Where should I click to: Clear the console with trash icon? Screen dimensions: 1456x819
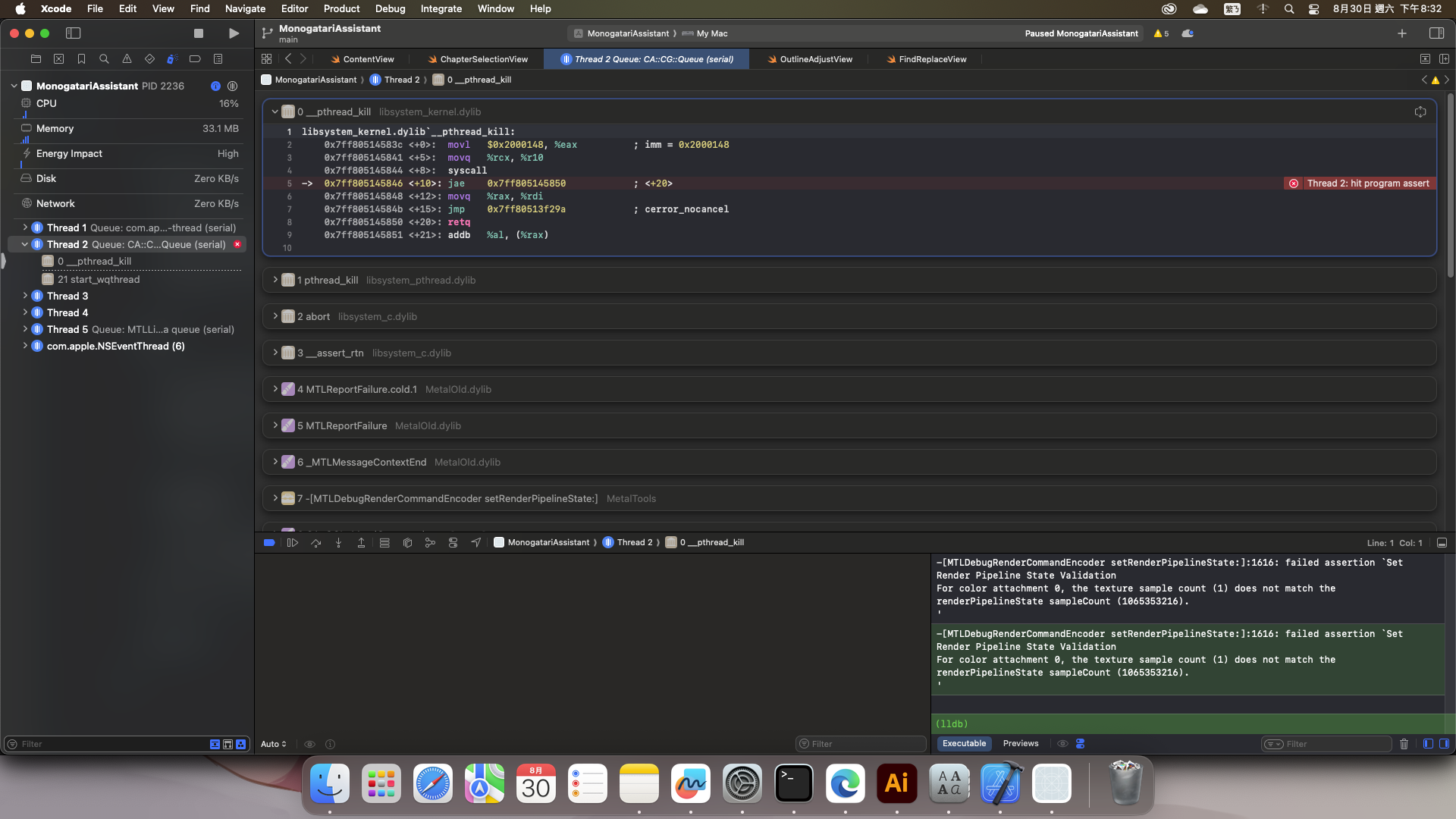(x=1404, y=744)
